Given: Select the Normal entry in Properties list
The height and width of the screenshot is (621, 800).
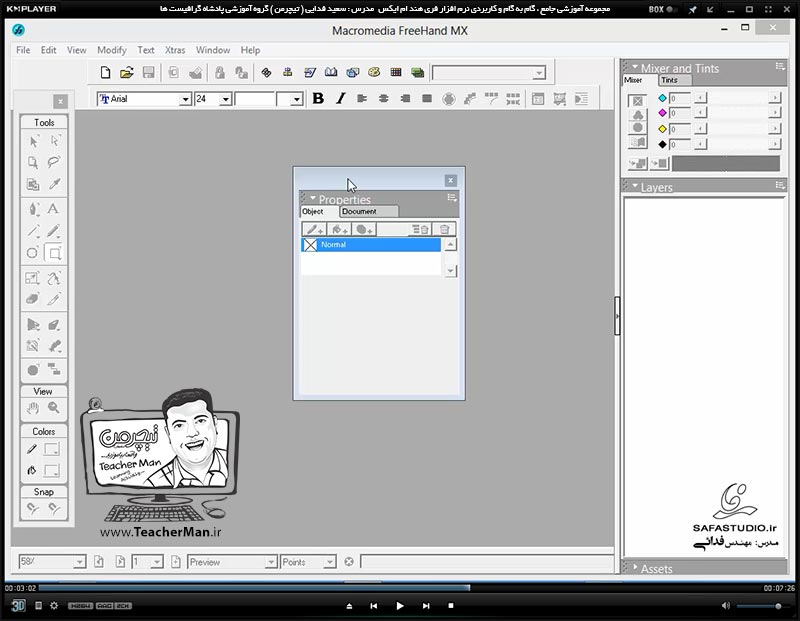Looking at the screenshot, I should point(371,245).
